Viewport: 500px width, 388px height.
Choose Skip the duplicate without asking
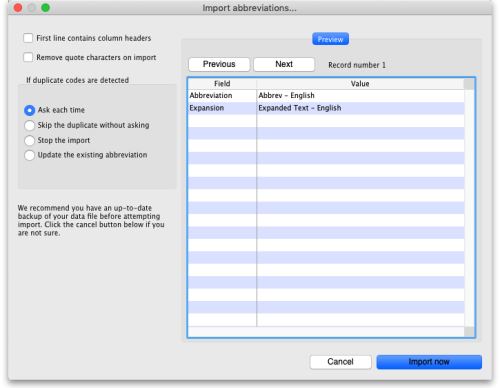(30, 125)
